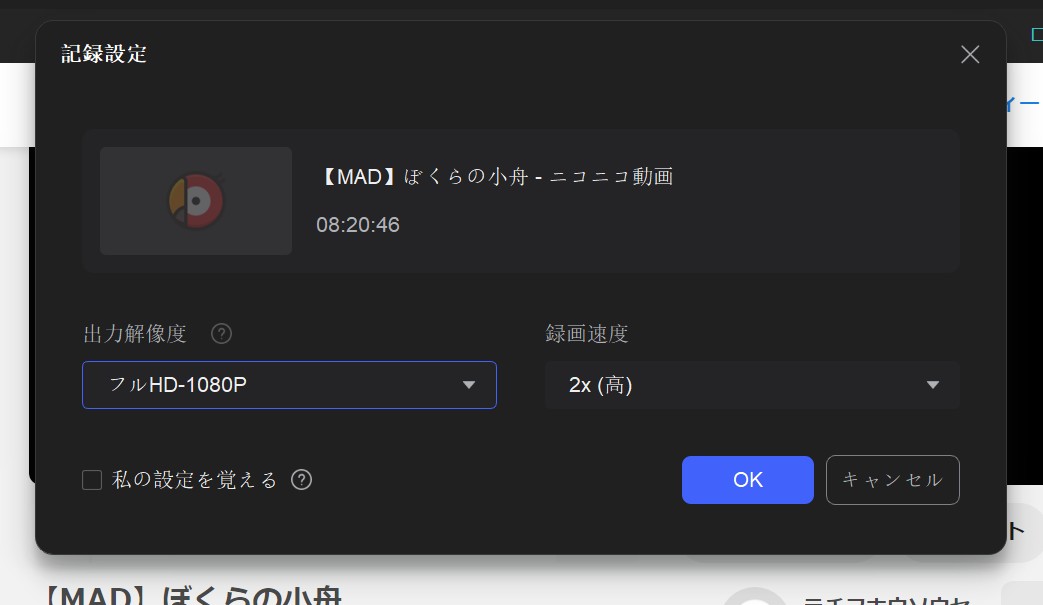The width and height of the screenshot is (1043, 605).
Task: Open the 2x (高) recording speed dropdown
Action: pyautogui.click(x=752, y=385)
